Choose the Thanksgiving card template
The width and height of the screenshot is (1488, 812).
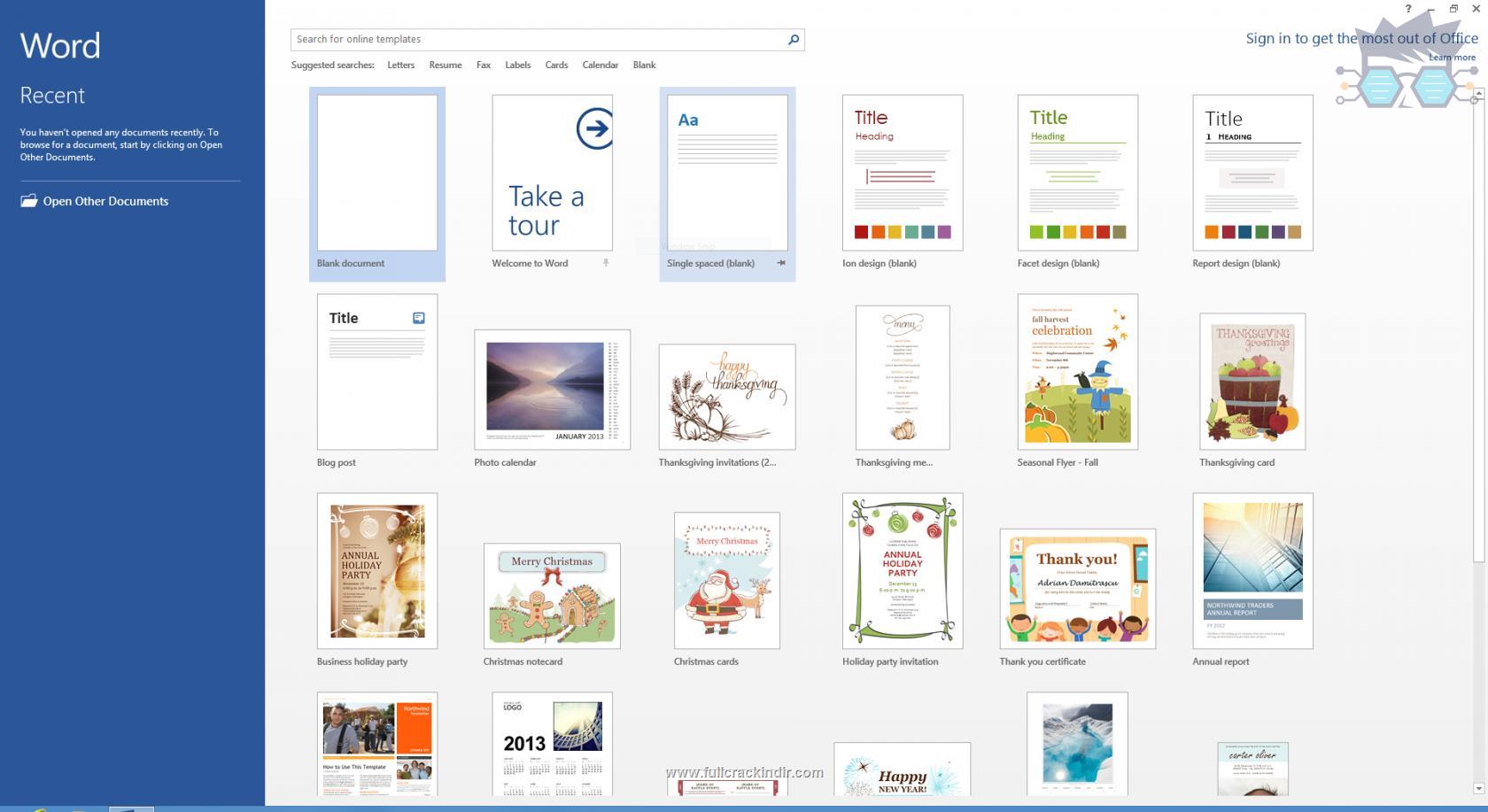1252,381
